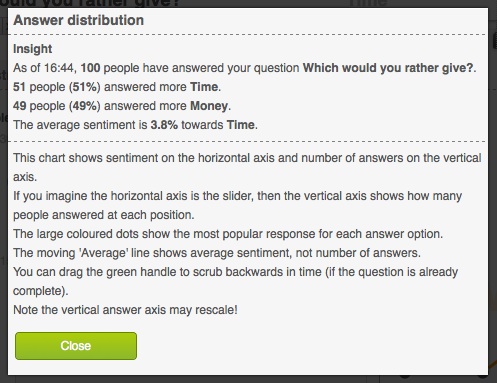
Task: Click the bold question text 'Which would you rather give?'
Action: [388, 68]
